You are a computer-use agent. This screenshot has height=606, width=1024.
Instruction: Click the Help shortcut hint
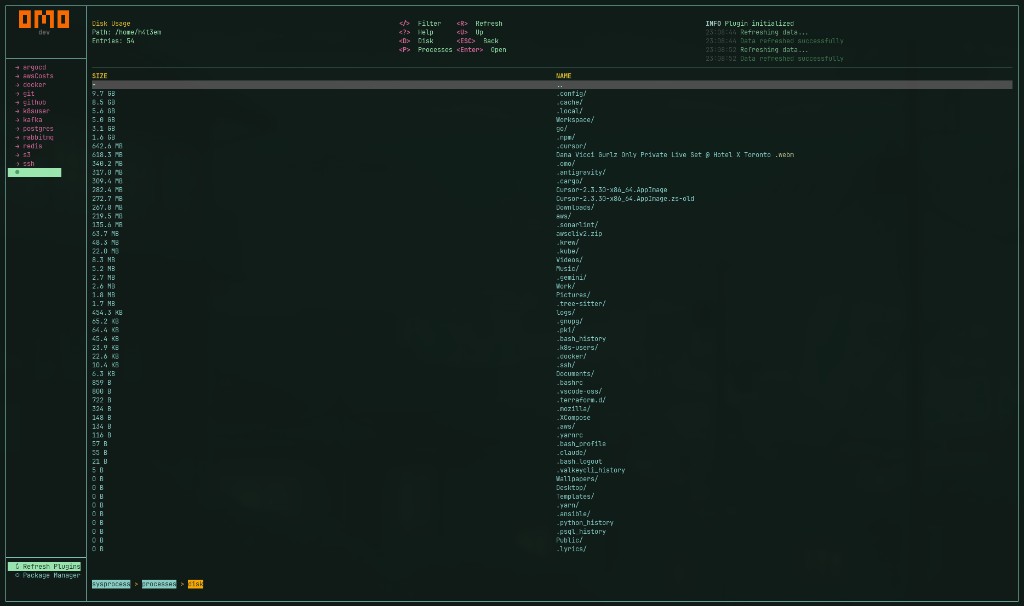click(416, 32)
